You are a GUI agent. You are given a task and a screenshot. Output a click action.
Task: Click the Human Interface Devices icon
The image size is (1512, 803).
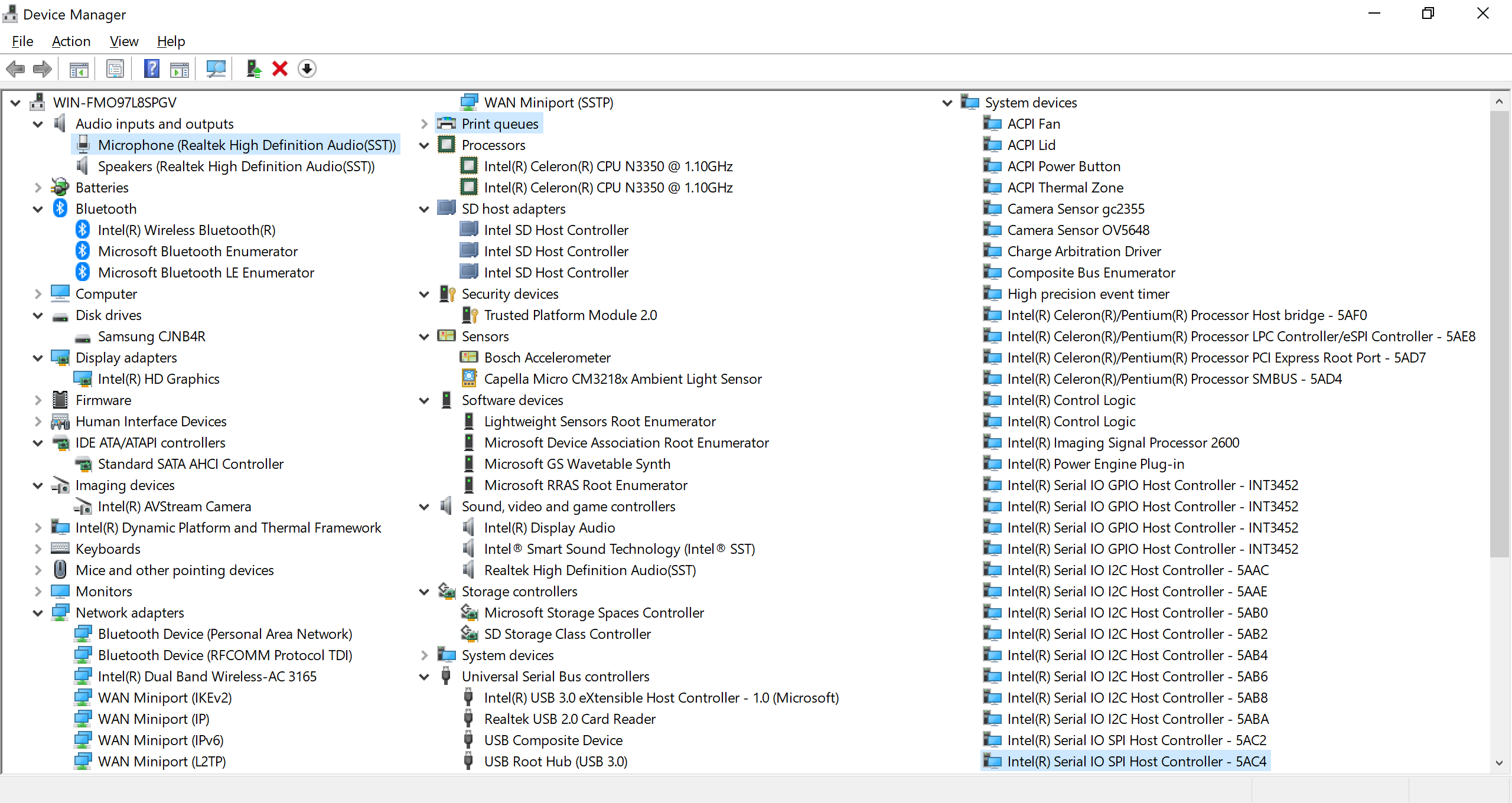point(60,421)
